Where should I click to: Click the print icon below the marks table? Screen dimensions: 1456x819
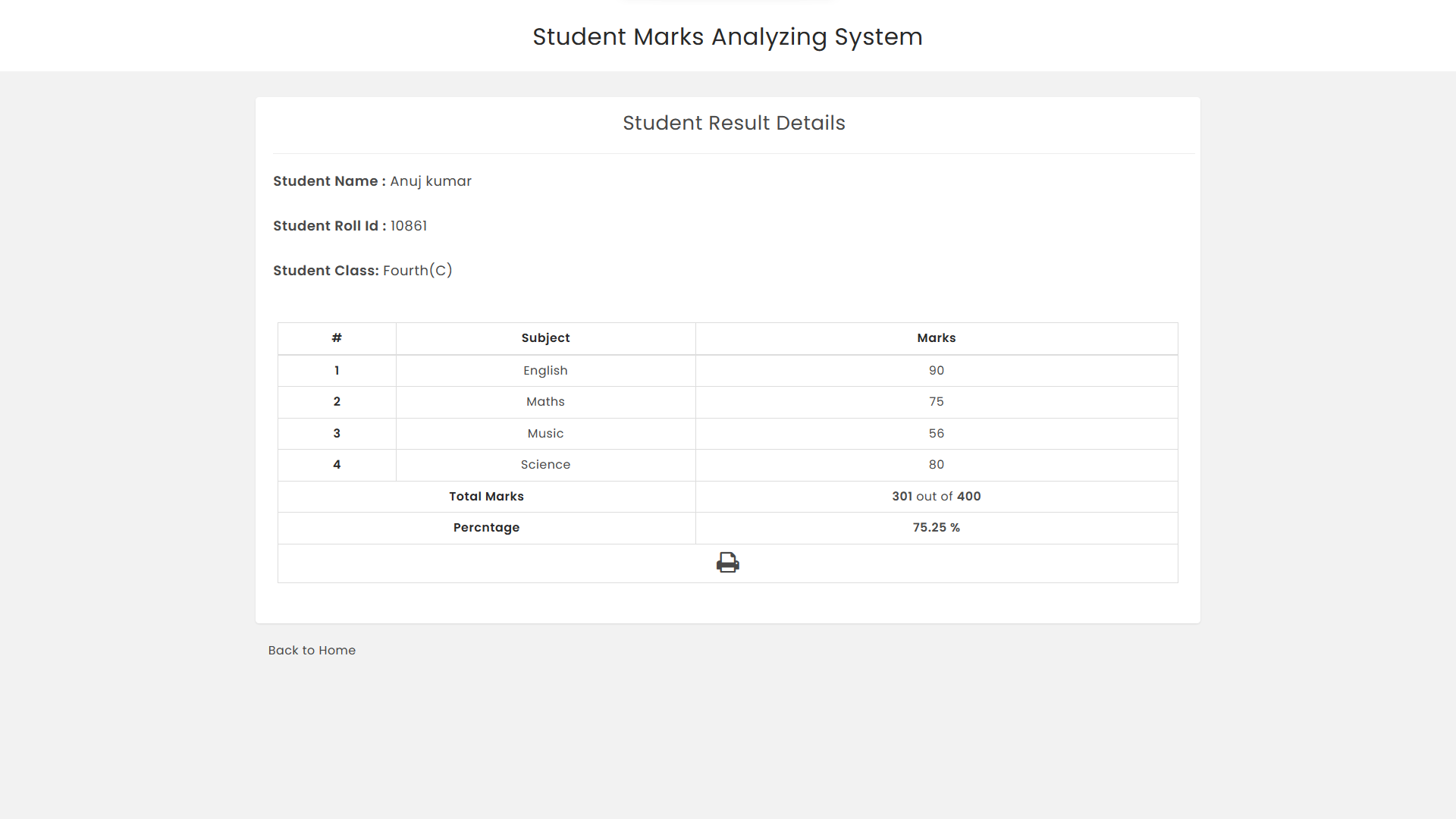pyautogui.click(x=727, y=562)
